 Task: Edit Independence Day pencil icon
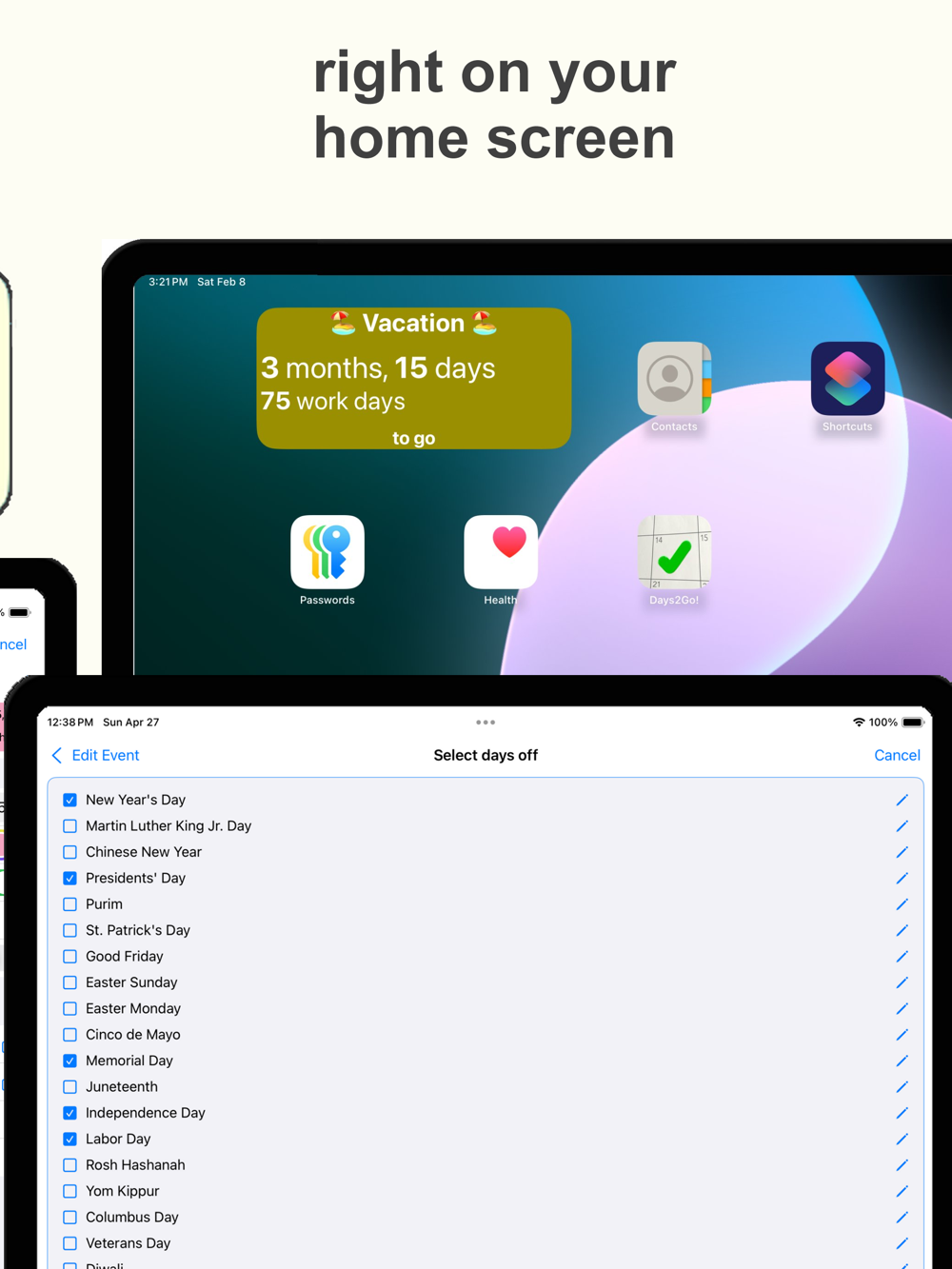point(902,1113)
